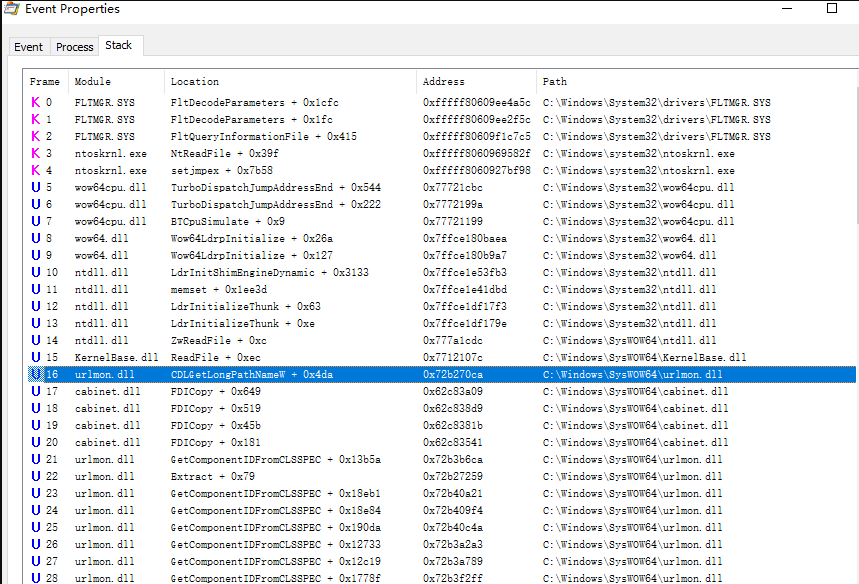Open the Process tab
Viewport: 859px width, 584px height.
[x=75, y=47]
